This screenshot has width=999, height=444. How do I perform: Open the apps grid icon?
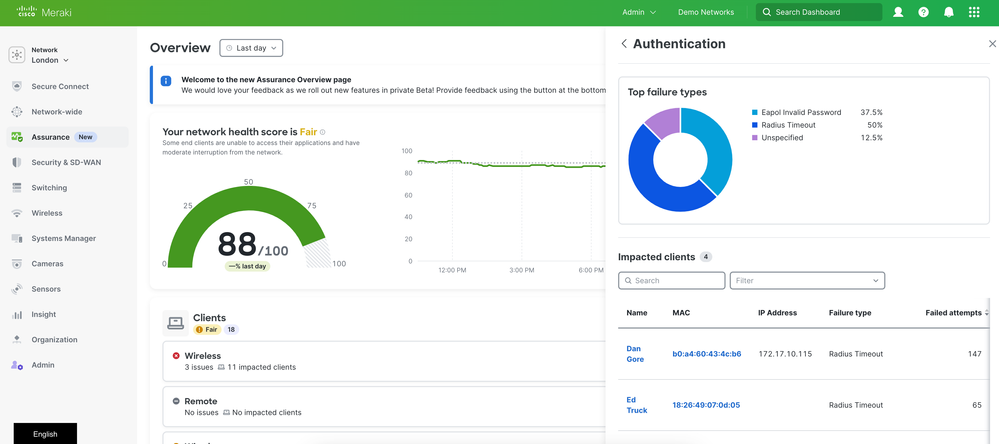pyautogui.click(x=975, y=12)
